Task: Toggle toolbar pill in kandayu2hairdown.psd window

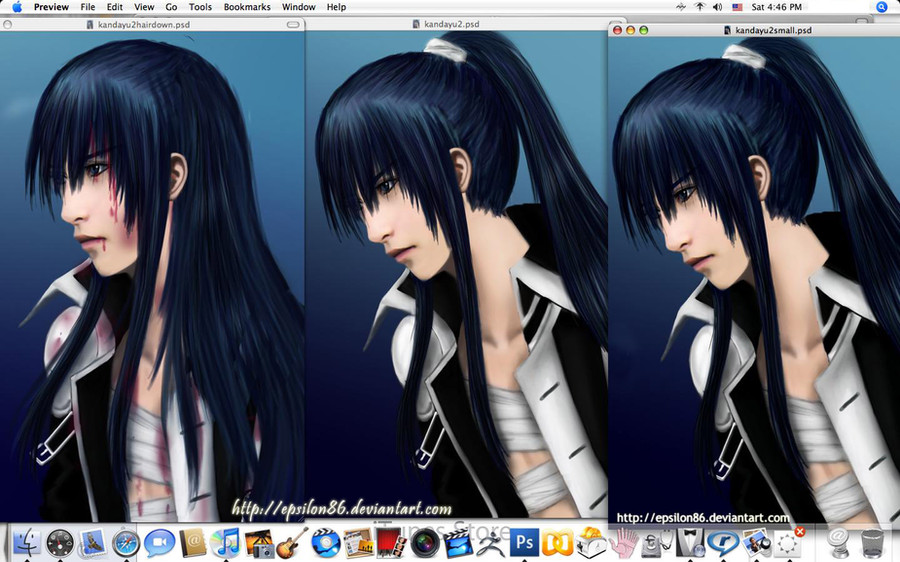Action: [293, 25]
